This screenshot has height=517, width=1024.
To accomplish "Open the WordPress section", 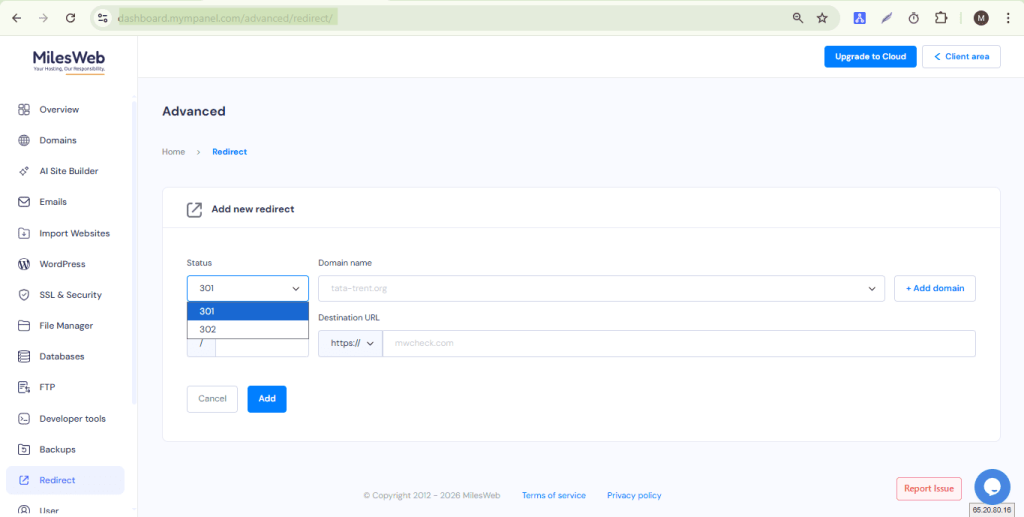I will (x=65, y=264).
